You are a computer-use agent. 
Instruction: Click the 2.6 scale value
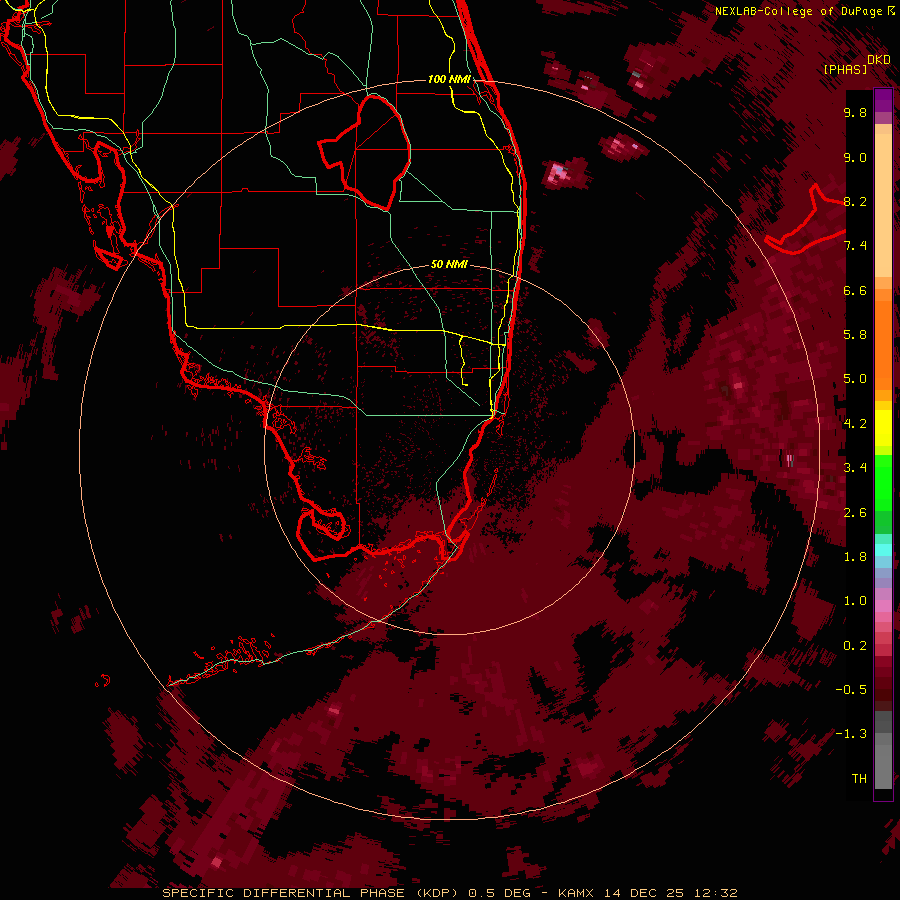point(855,512)
